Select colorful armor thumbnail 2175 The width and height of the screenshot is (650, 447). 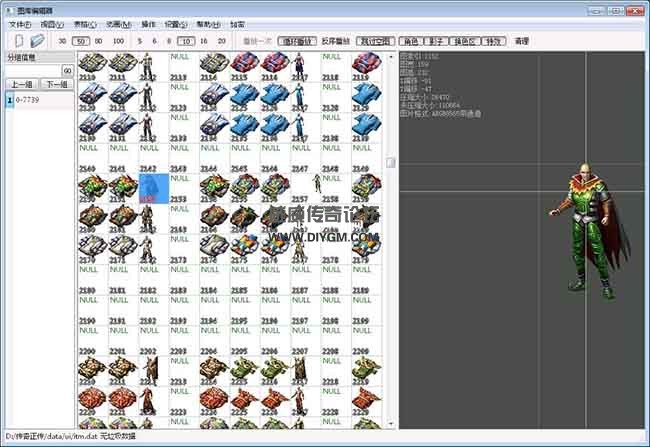coord(245,249)
